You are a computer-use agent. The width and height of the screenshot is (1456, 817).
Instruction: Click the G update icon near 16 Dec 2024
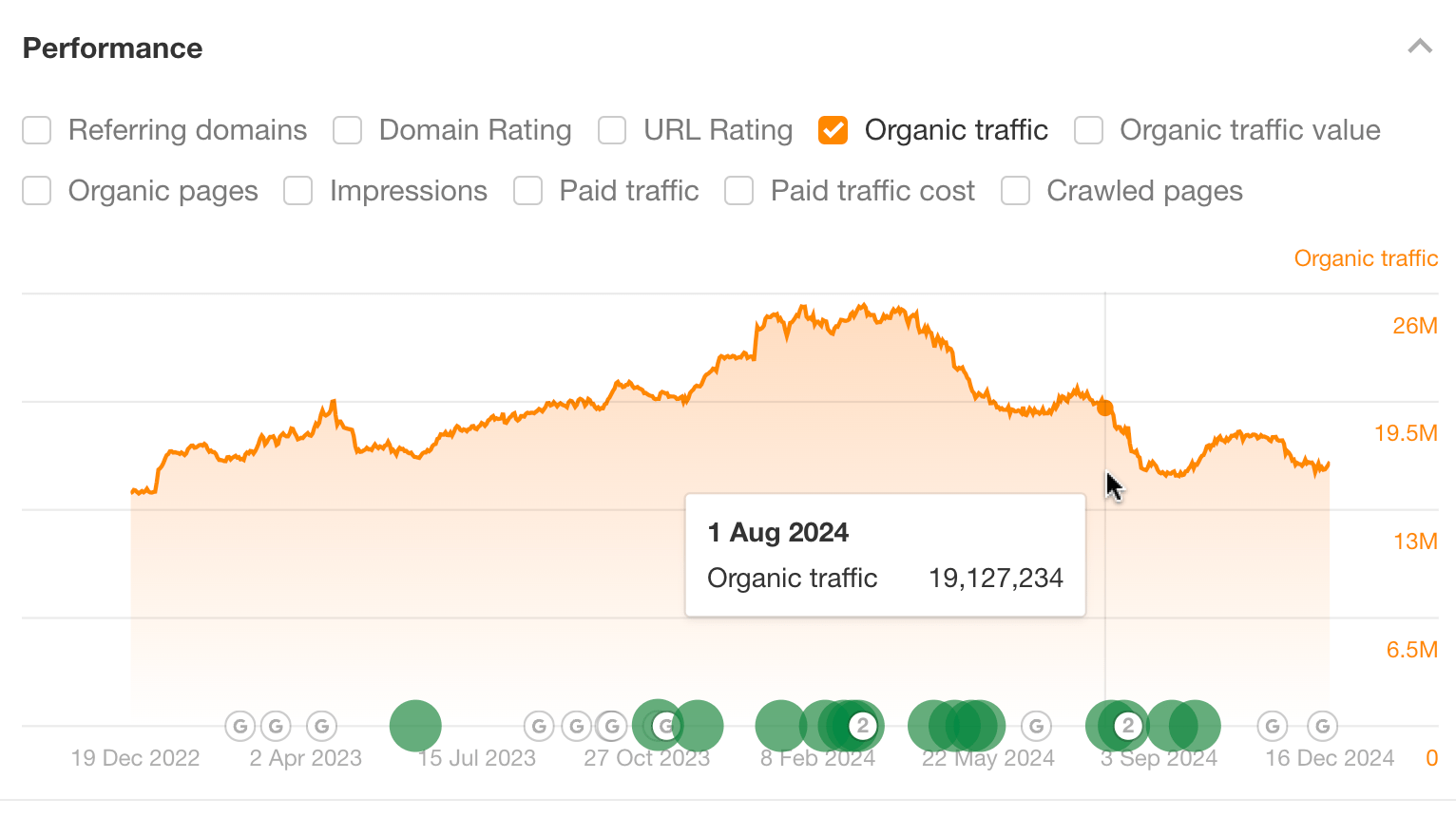(x=1322, y=725)
